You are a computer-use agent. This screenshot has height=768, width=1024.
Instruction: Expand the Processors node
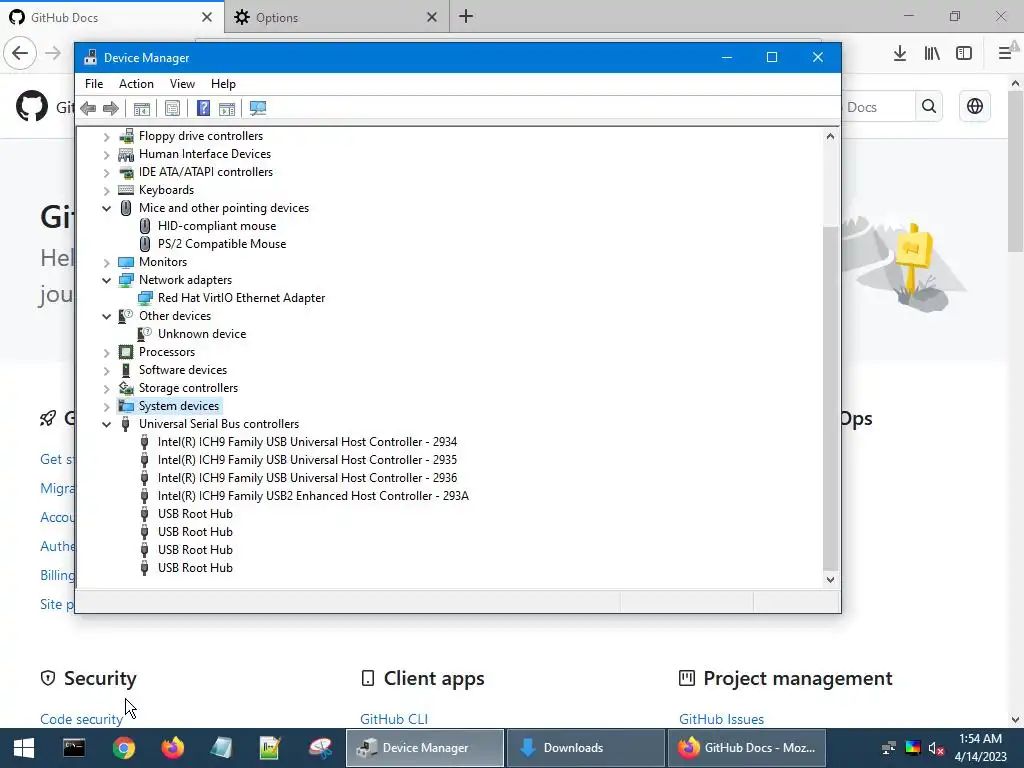click(x=106, y=353)
